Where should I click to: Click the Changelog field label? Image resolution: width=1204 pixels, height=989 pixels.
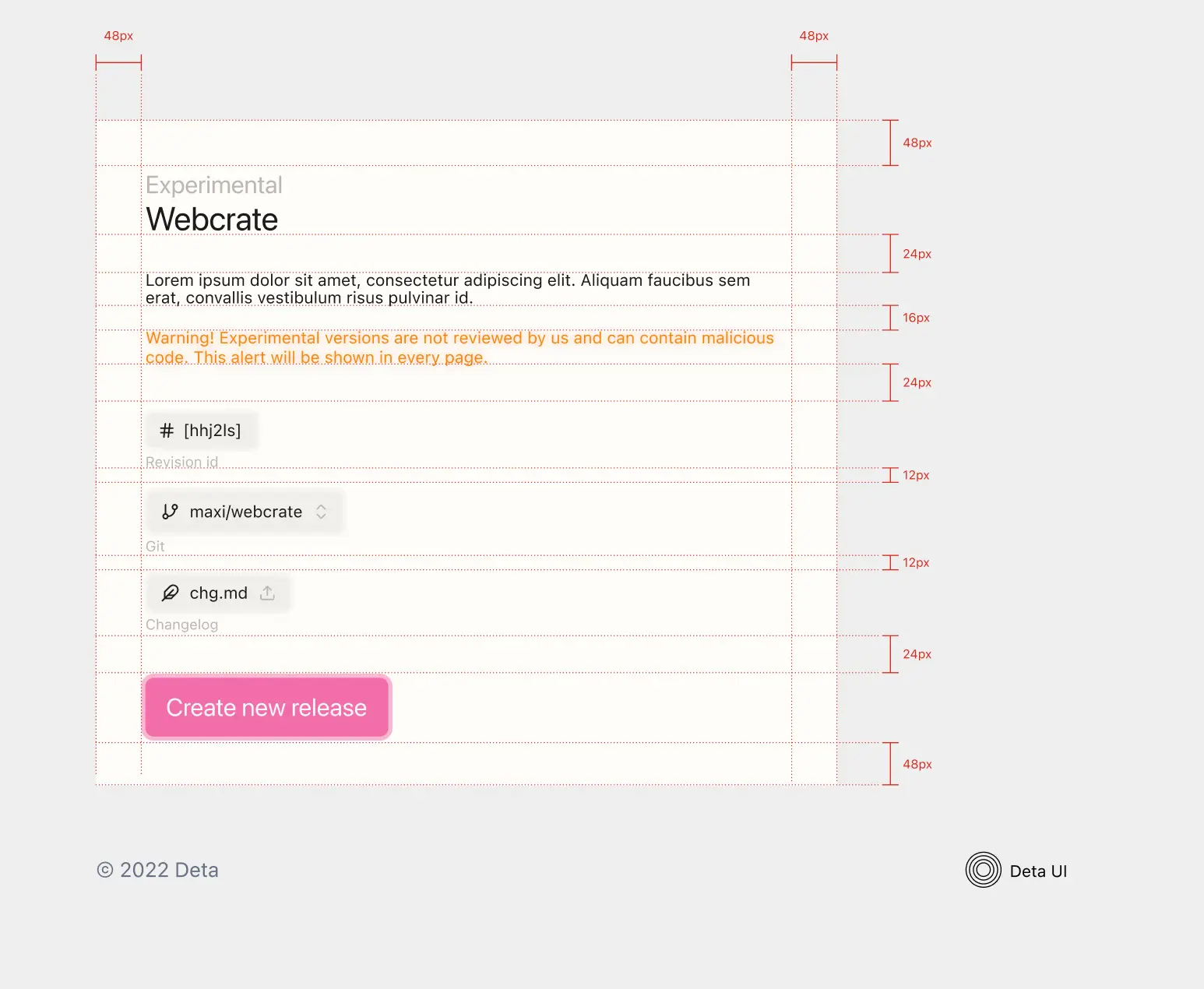[x=181, y=625]
